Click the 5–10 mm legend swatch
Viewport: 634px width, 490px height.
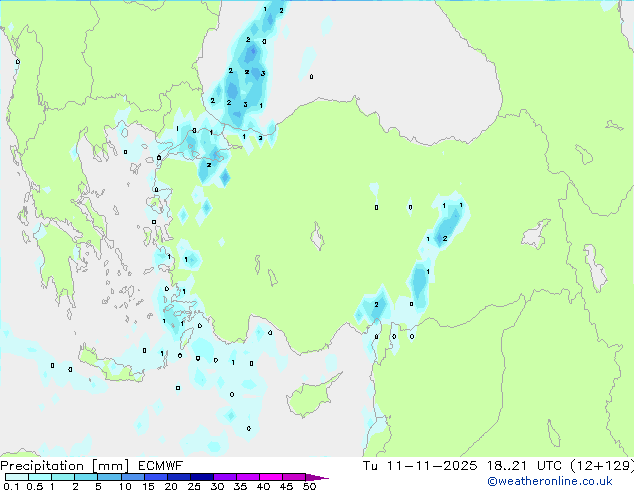109,477
